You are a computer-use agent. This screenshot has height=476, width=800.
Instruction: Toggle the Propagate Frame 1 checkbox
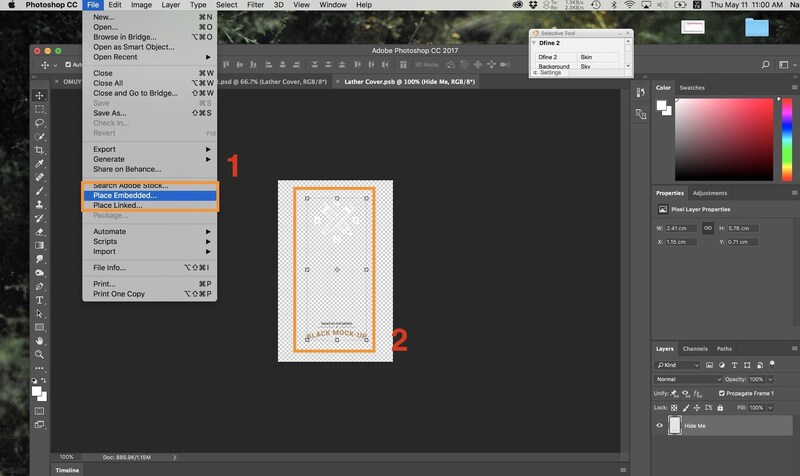tap(721, 393)
